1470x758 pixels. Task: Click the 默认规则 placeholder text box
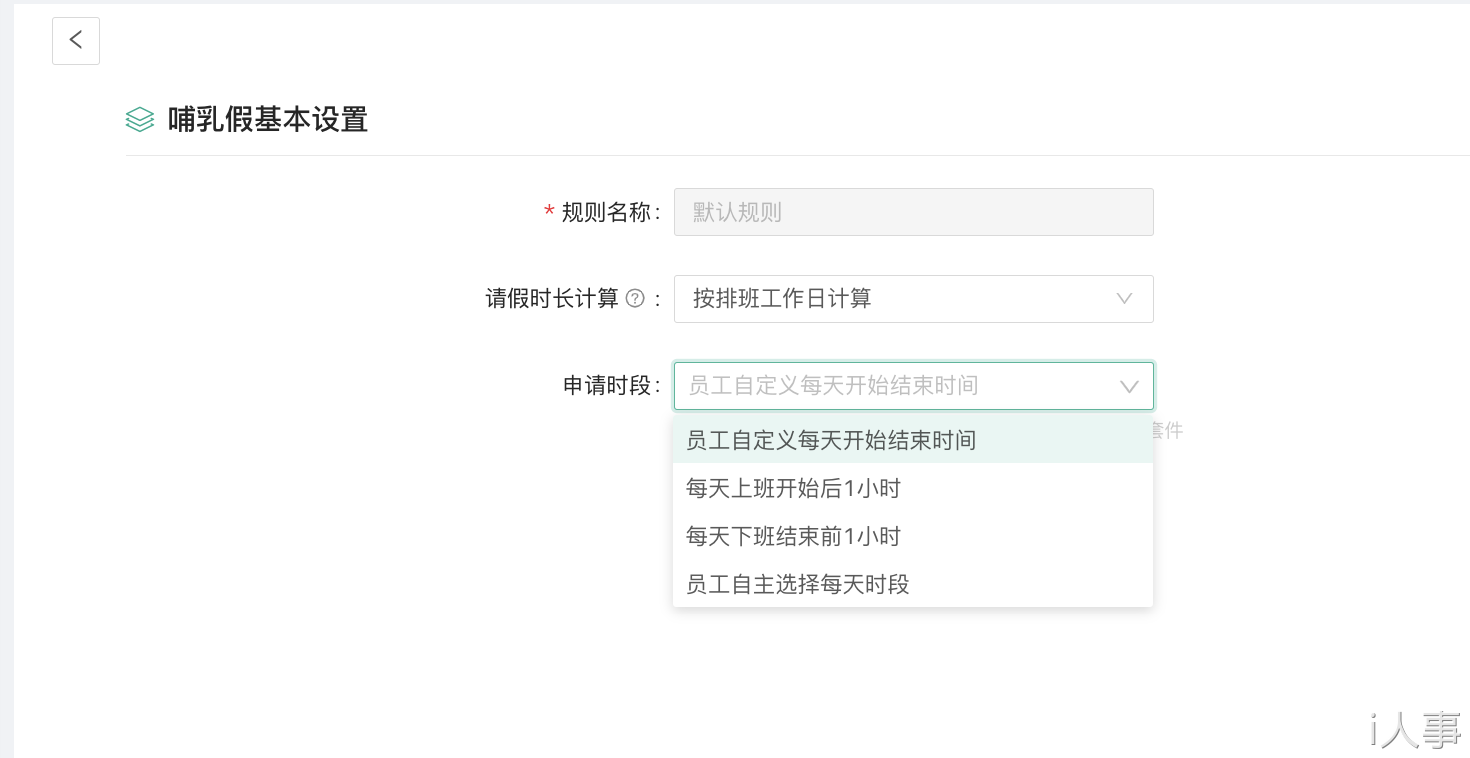point(913,212)
